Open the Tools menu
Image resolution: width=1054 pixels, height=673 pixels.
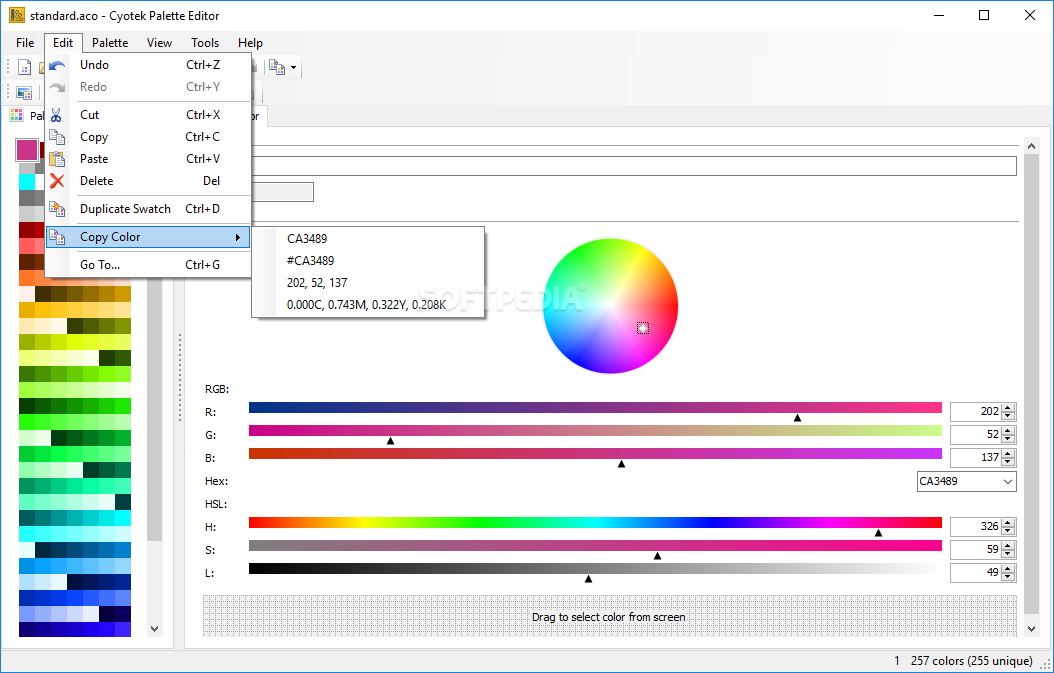click(x=205, y=43)
